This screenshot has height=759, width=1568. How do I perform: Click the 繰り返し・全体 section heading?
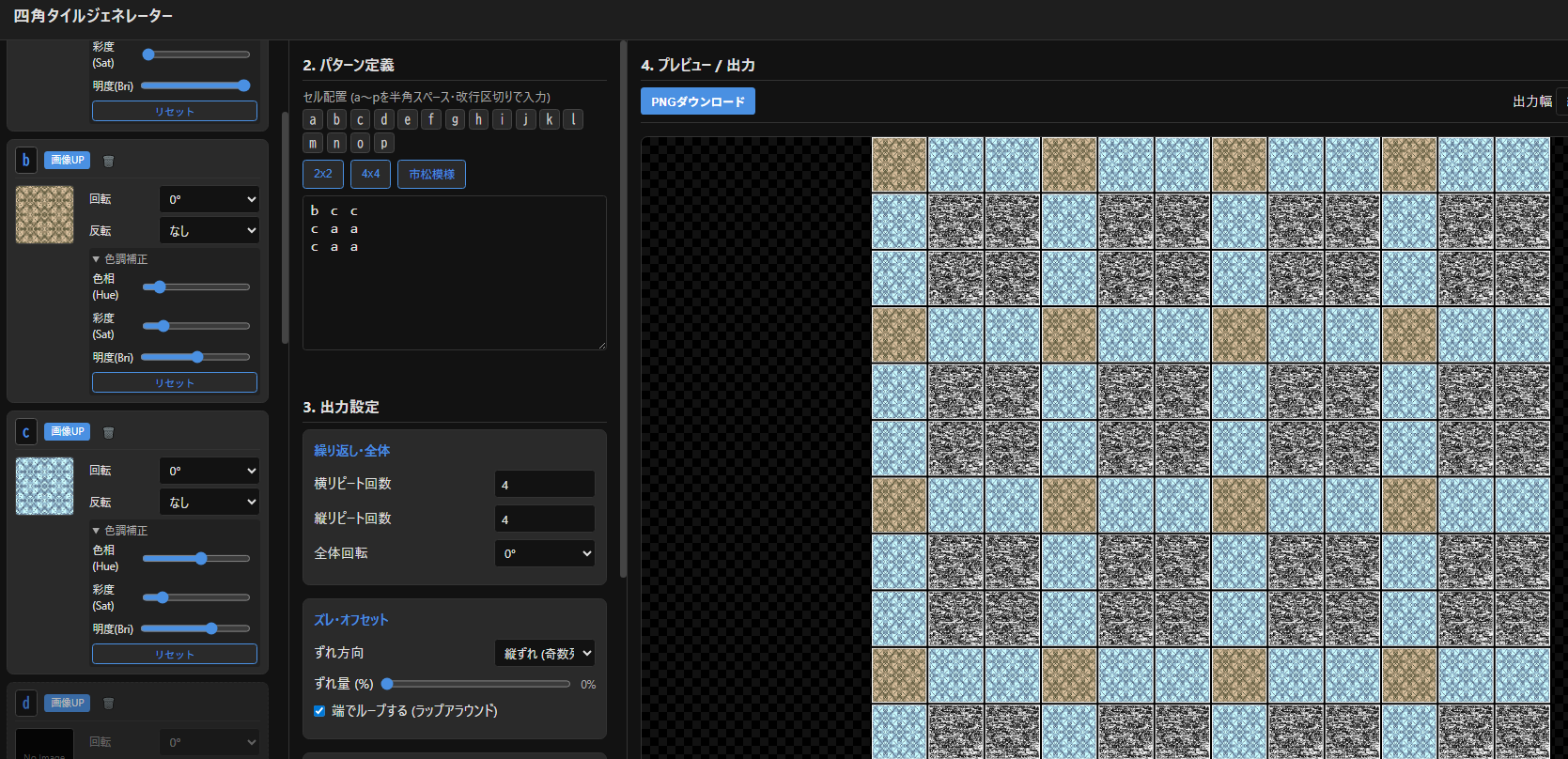(x=351, y=451)
